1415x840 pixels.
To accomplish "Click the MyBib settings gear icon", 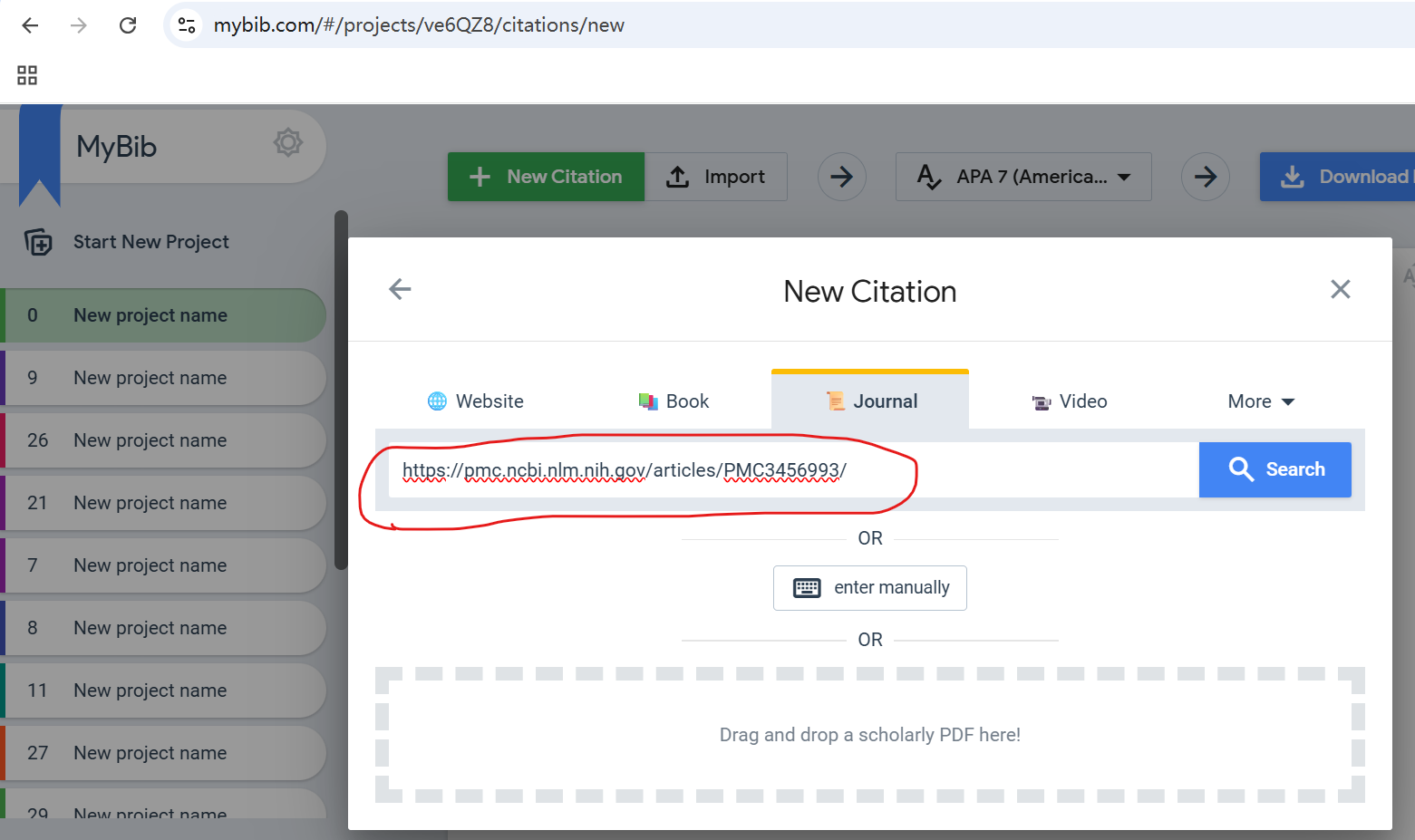I will tap(287, 142).
